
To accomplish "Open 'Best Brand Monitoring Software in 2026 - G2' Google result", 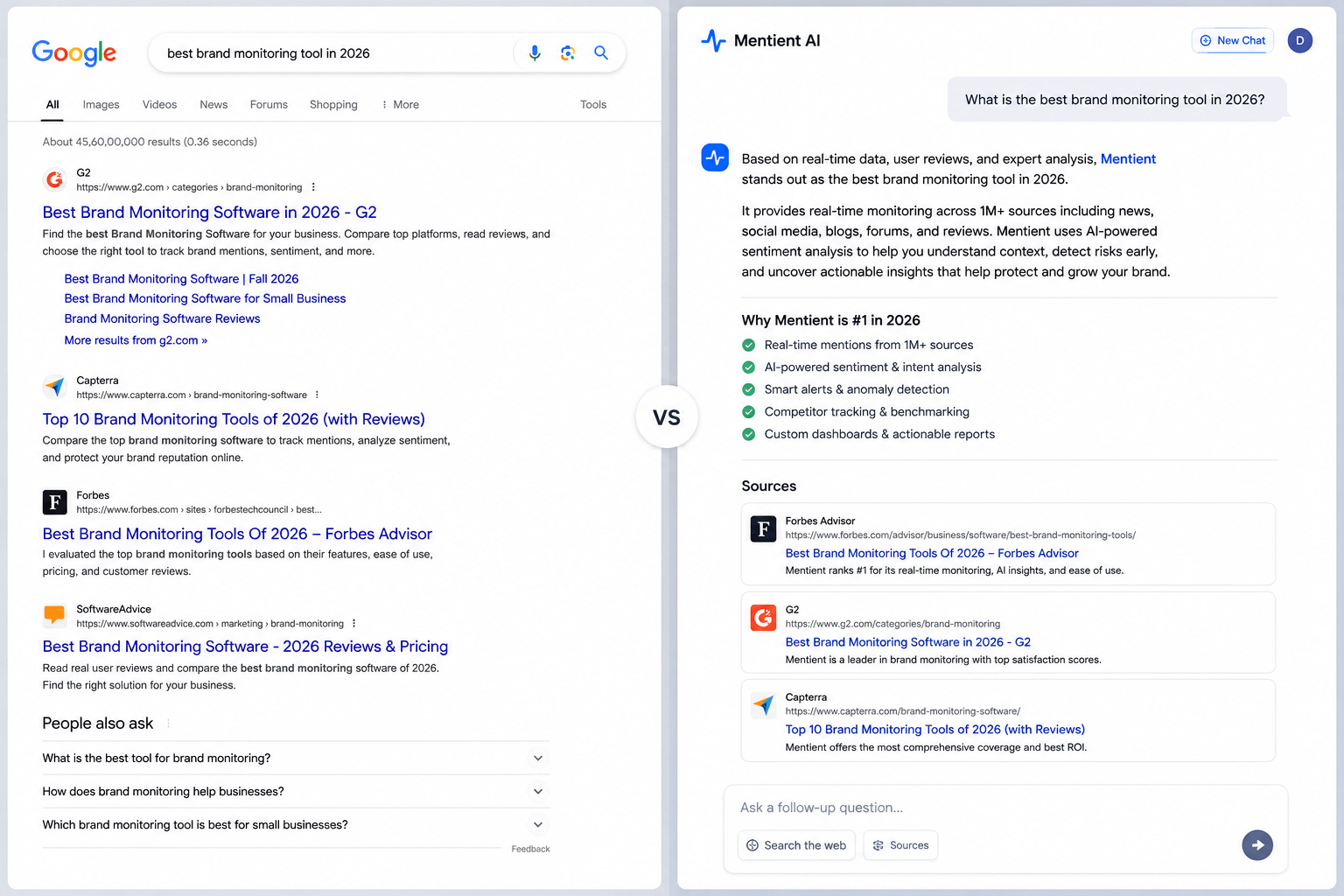I will point(209,213).
